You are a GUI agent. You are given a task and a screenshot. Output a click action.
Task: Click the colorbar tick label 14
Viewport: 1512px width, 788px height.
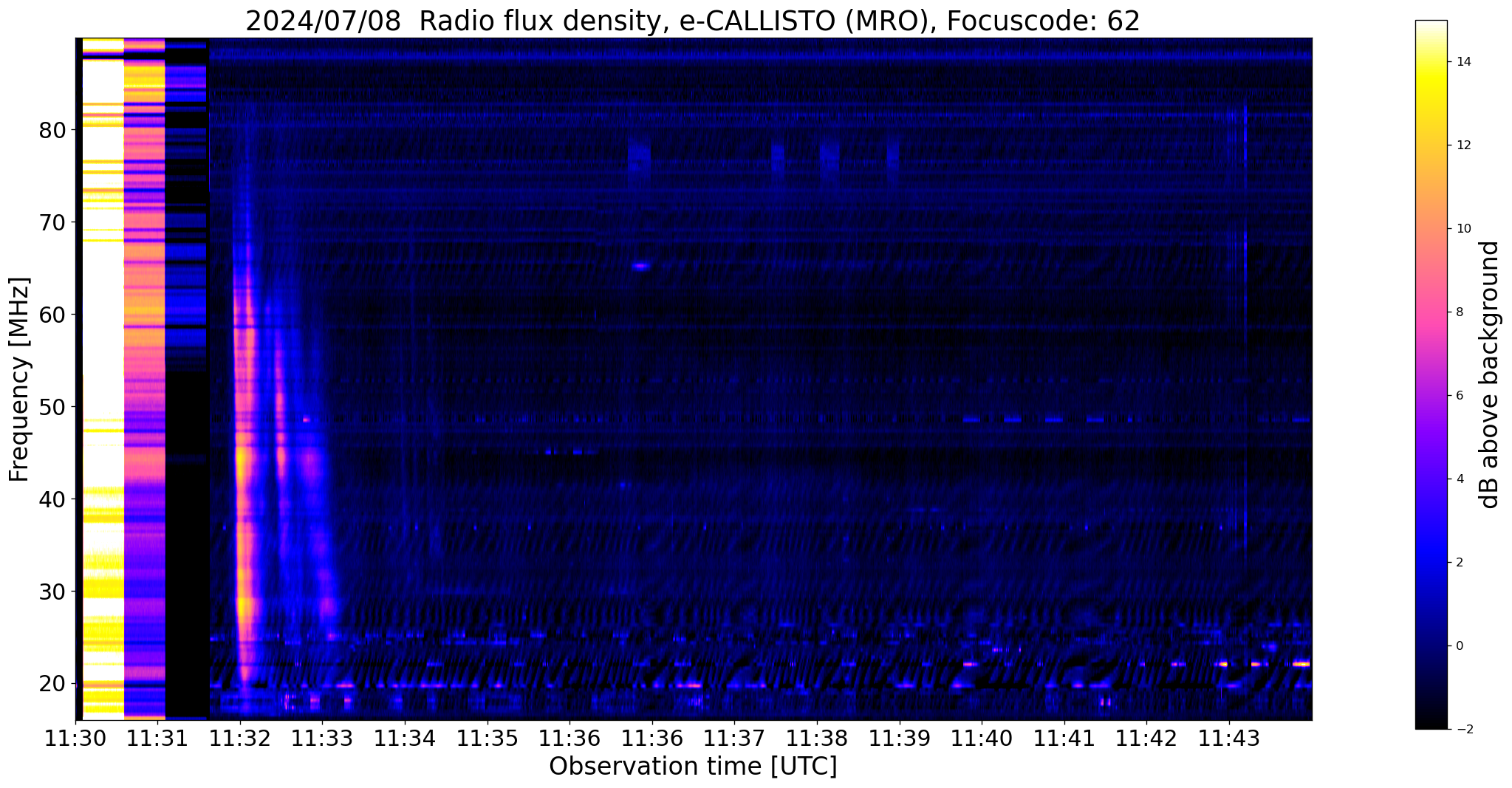(x=1463, y=62)
